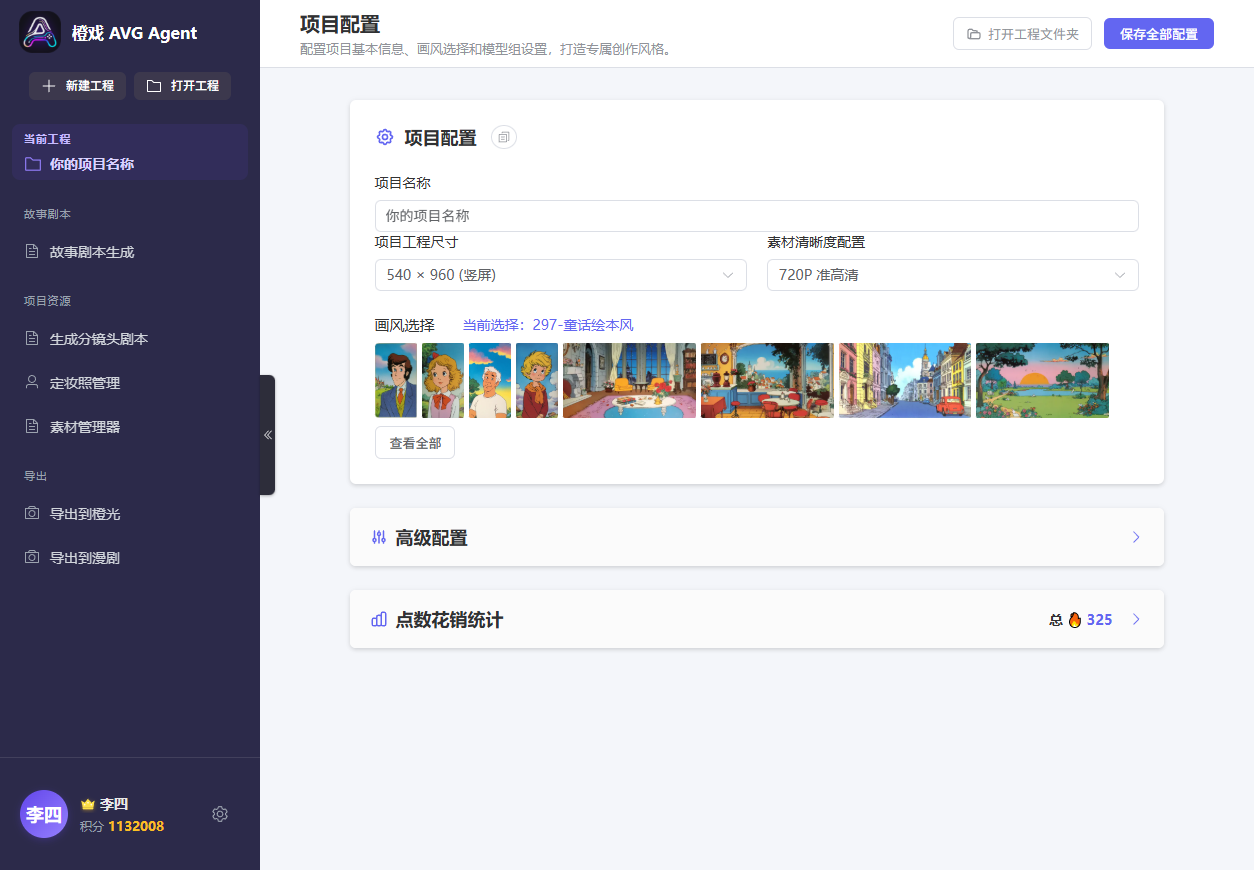Collapse the sidebar with the « toggle
This screenshot has width=1254, height=870.
click(x=268, y=435)
